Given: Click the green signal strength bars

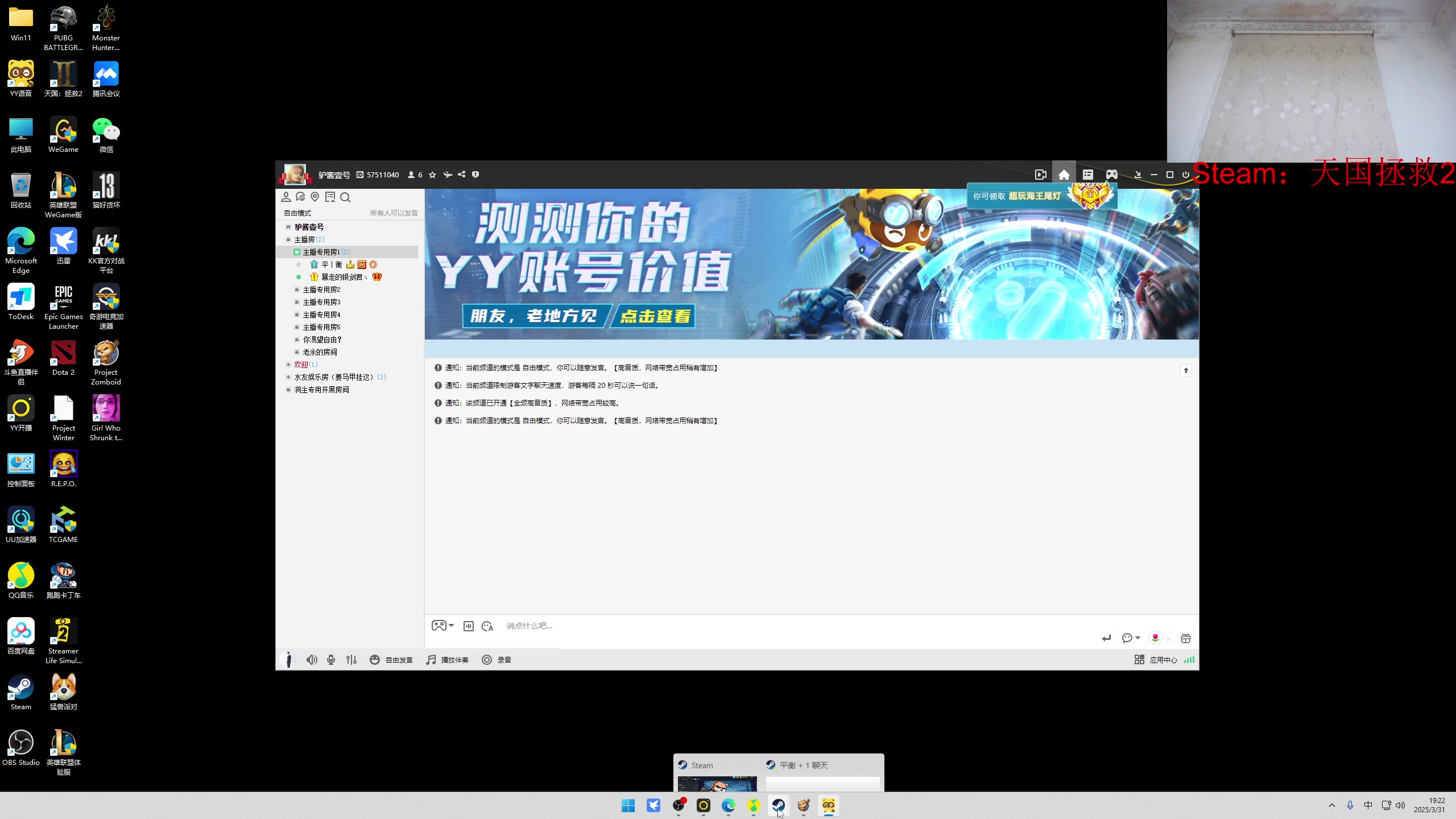Looking at the screenshot, I should pos(1189,660).
